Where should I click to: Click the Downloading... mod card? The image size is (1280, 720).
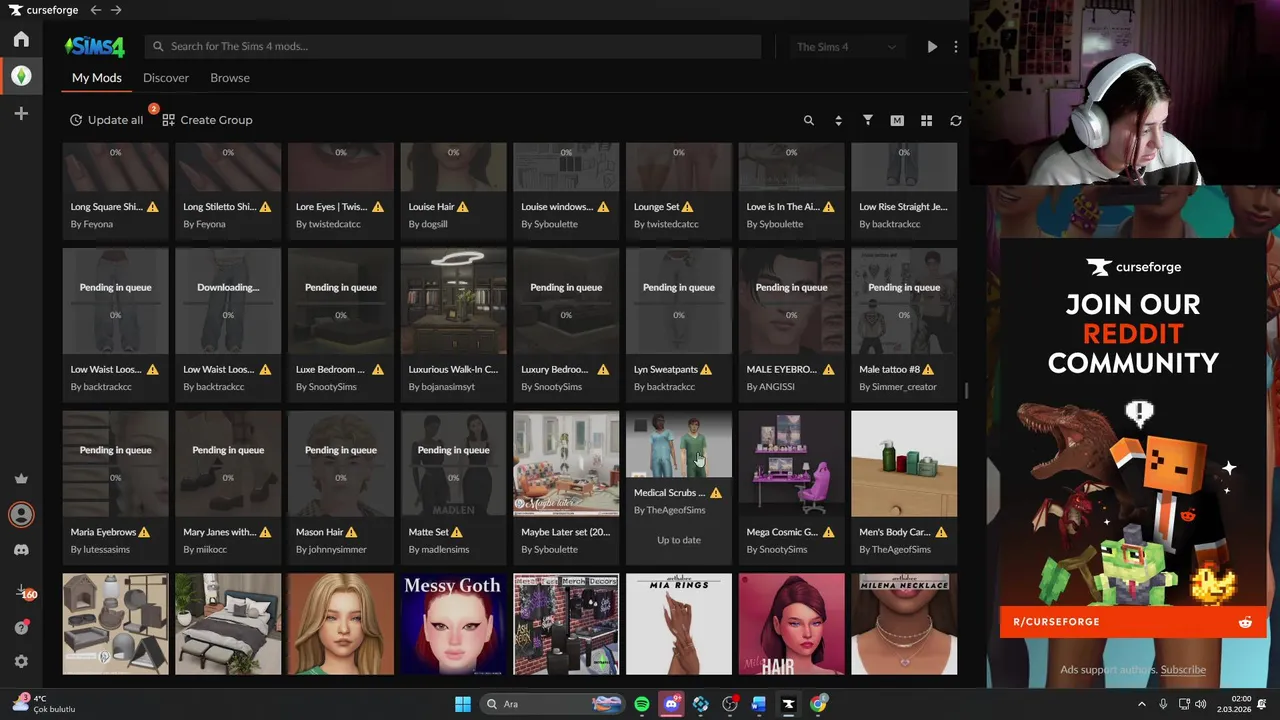[x=228, y=323]
